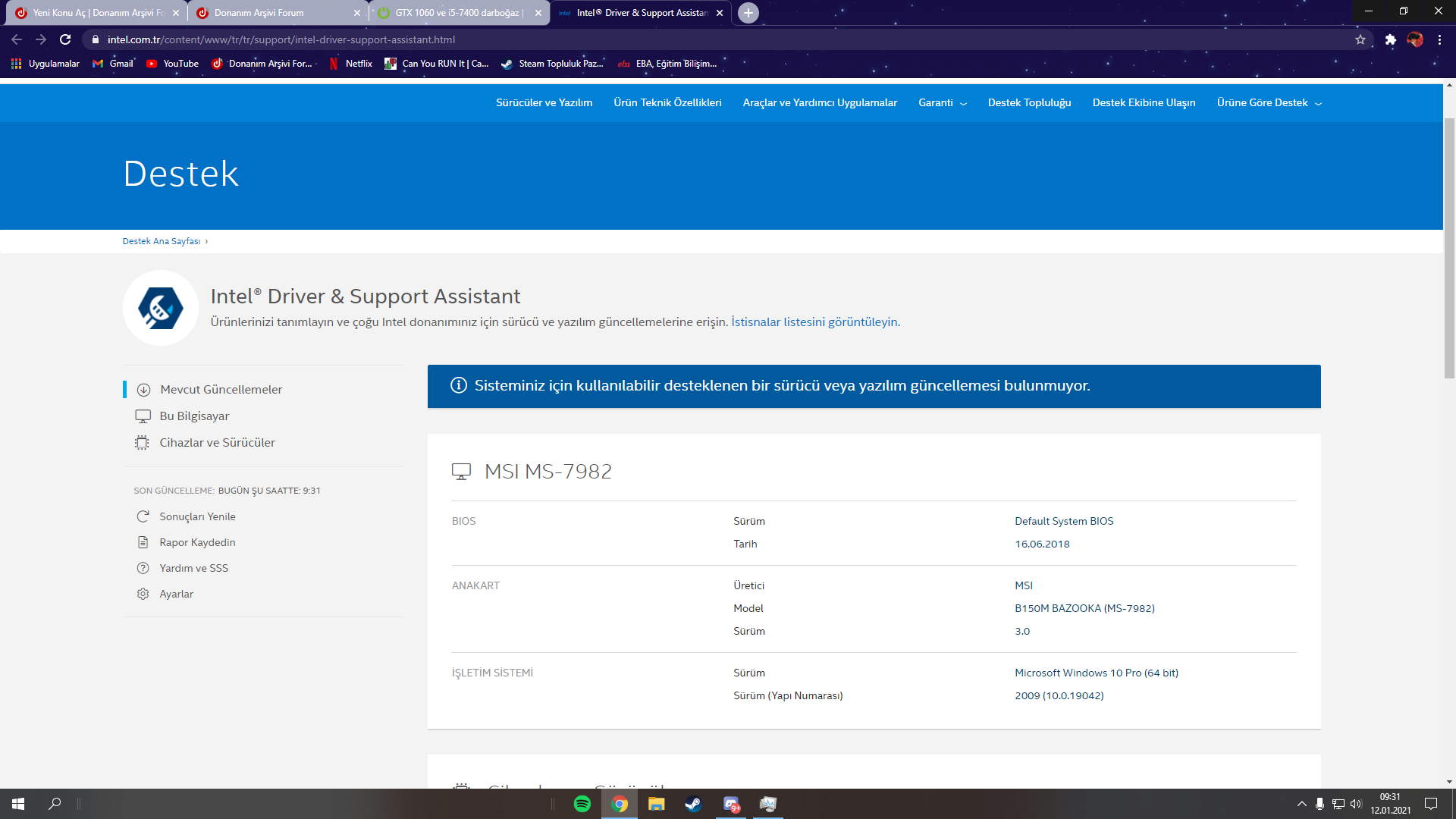Open Sürücüler ve Yazılım menu item

click(x=544, y=102)
